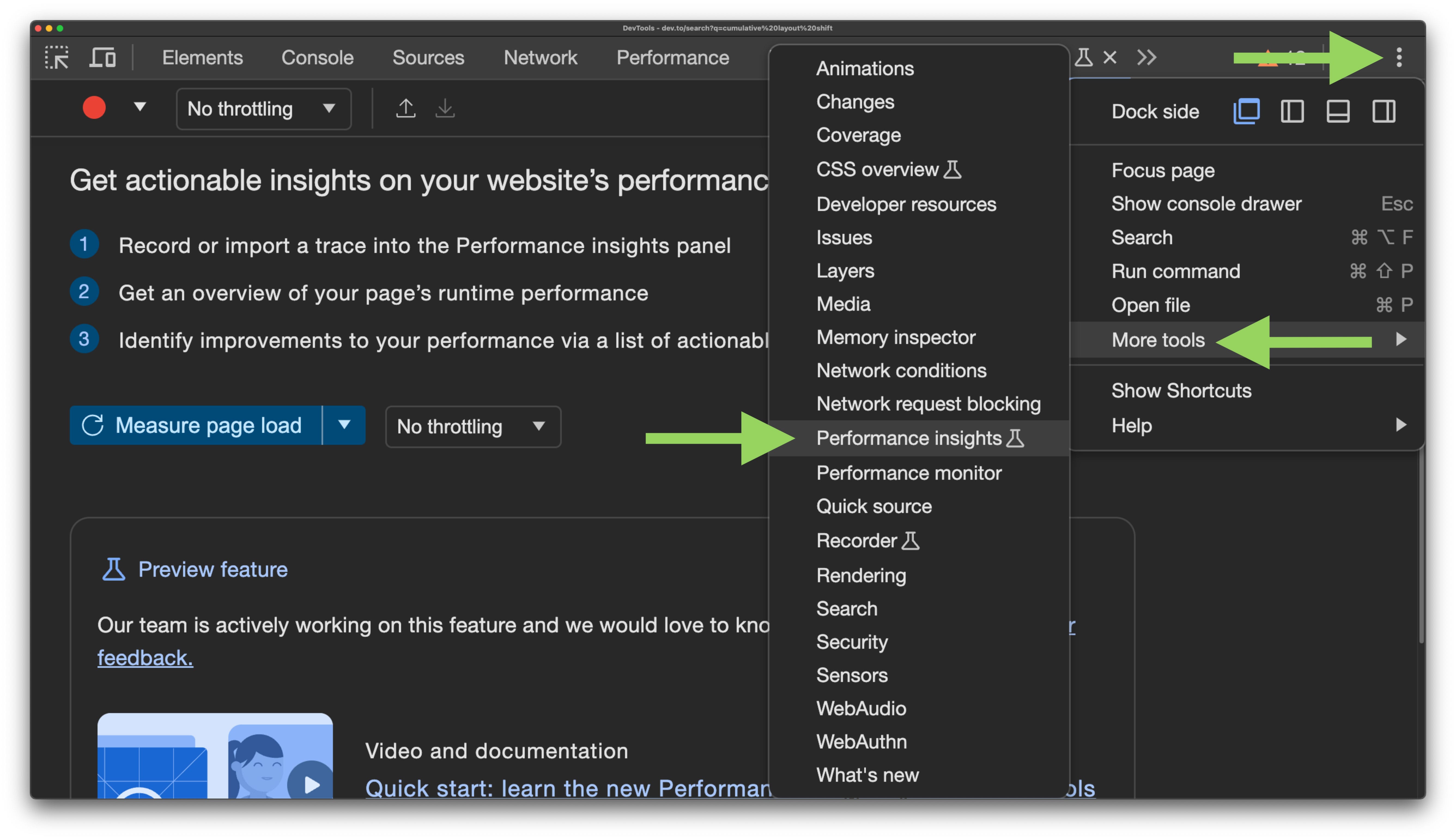
Task: Choose Memory inspector menu item
Action: [919, 337]
